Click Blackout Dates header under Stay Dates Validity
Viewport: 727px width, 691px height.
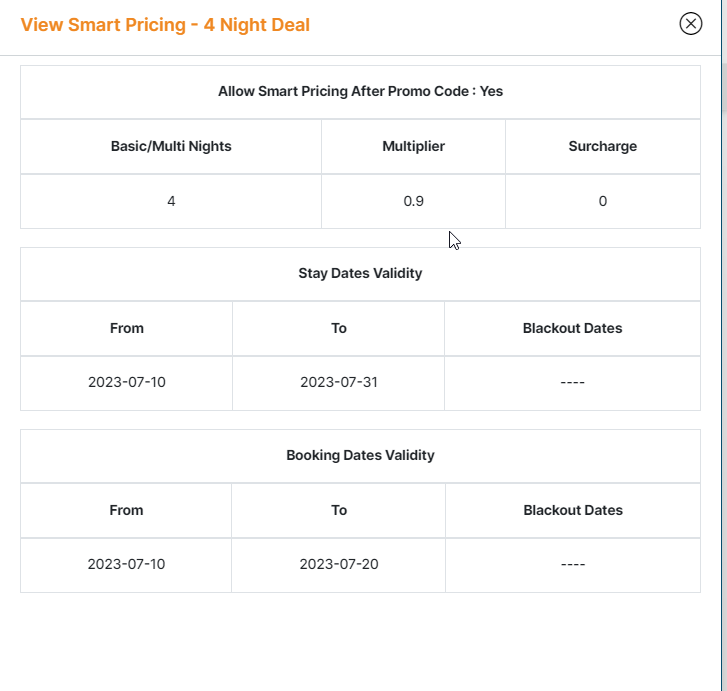point(572,328)
